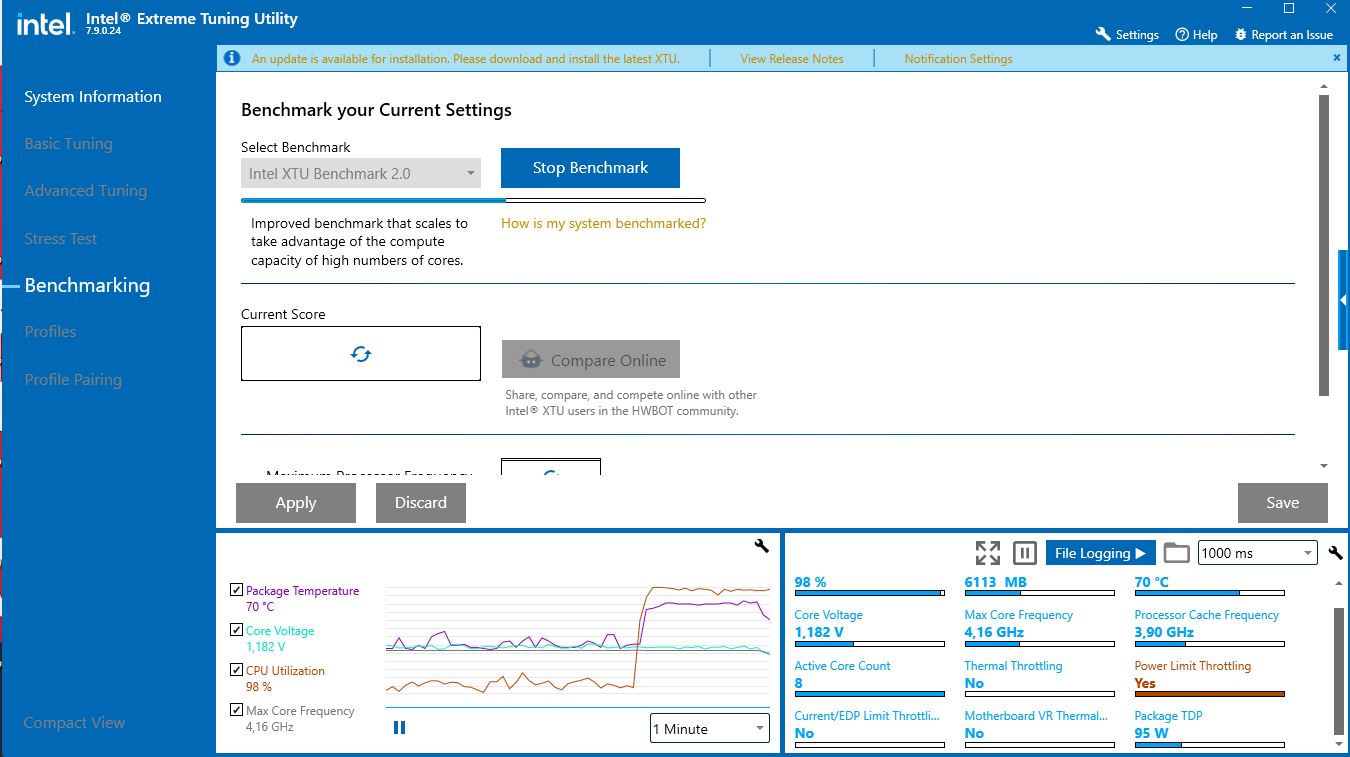
Task: Click the update notification info icon
Action: point(232,58)
